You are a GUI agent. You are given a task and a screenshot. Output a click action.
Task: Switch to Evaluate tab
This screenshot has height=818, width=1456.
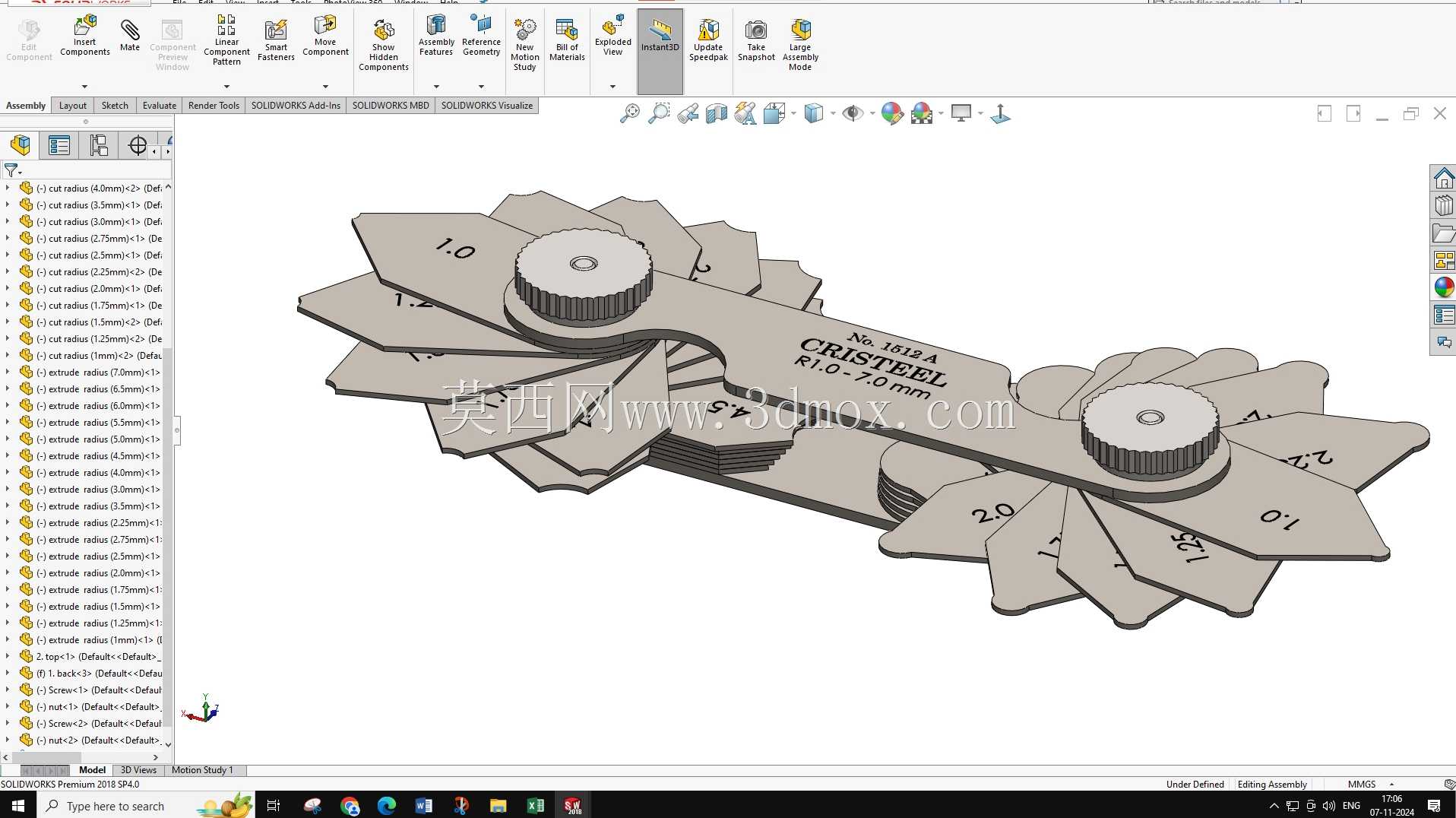tap(159, 106)
